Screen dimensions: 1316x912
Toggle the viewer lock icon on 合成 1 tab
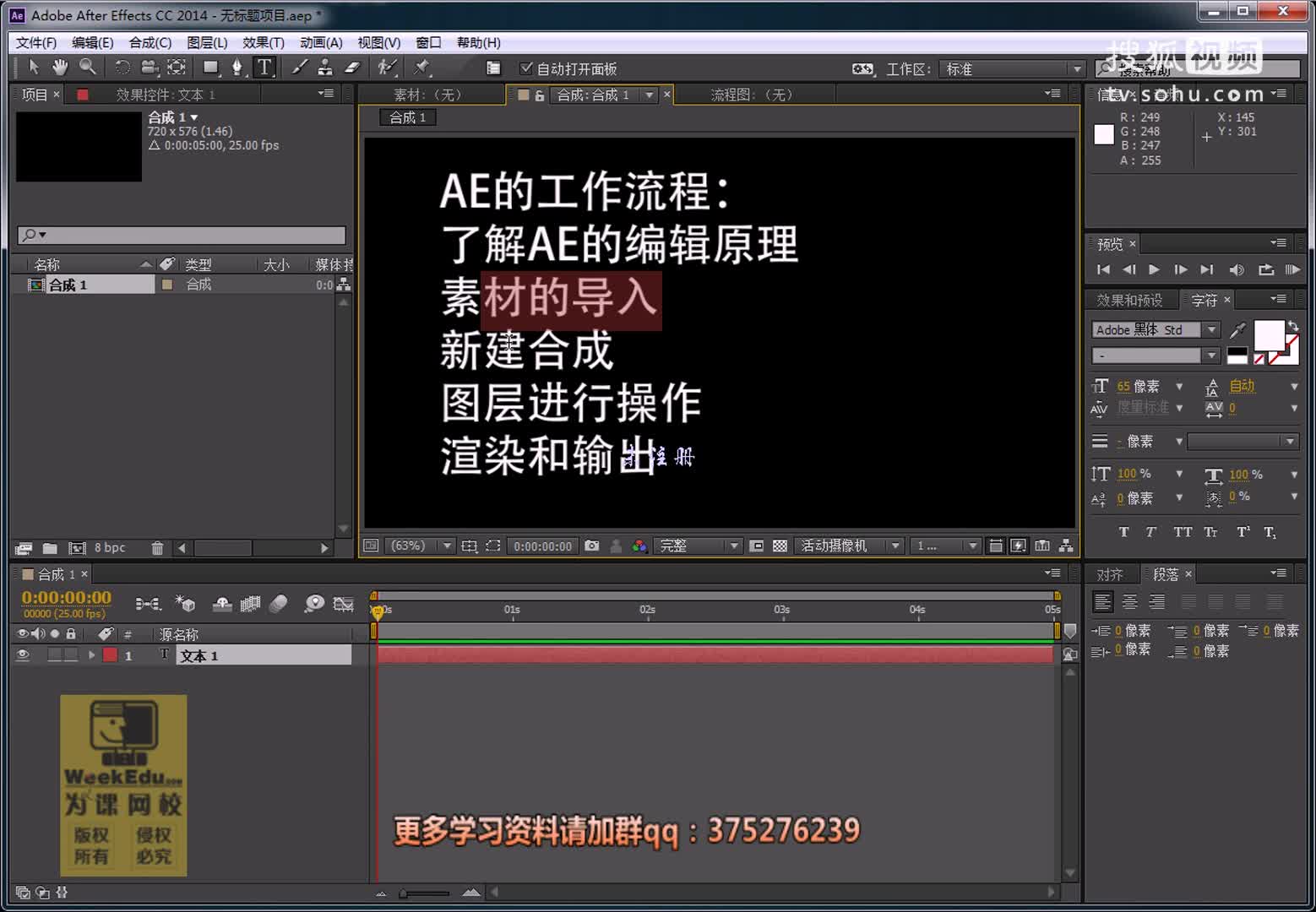coord(539,95)
